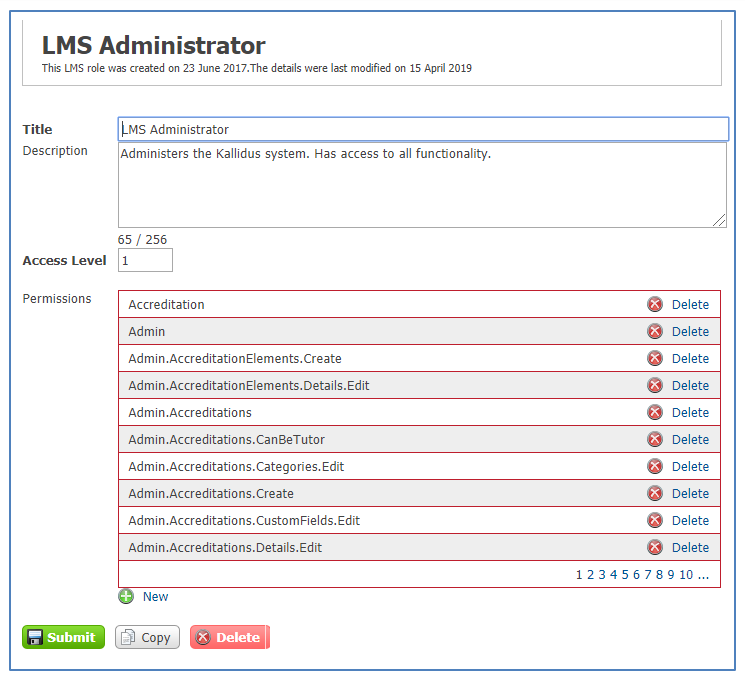Click the green plus New icon

click(126, 597)
